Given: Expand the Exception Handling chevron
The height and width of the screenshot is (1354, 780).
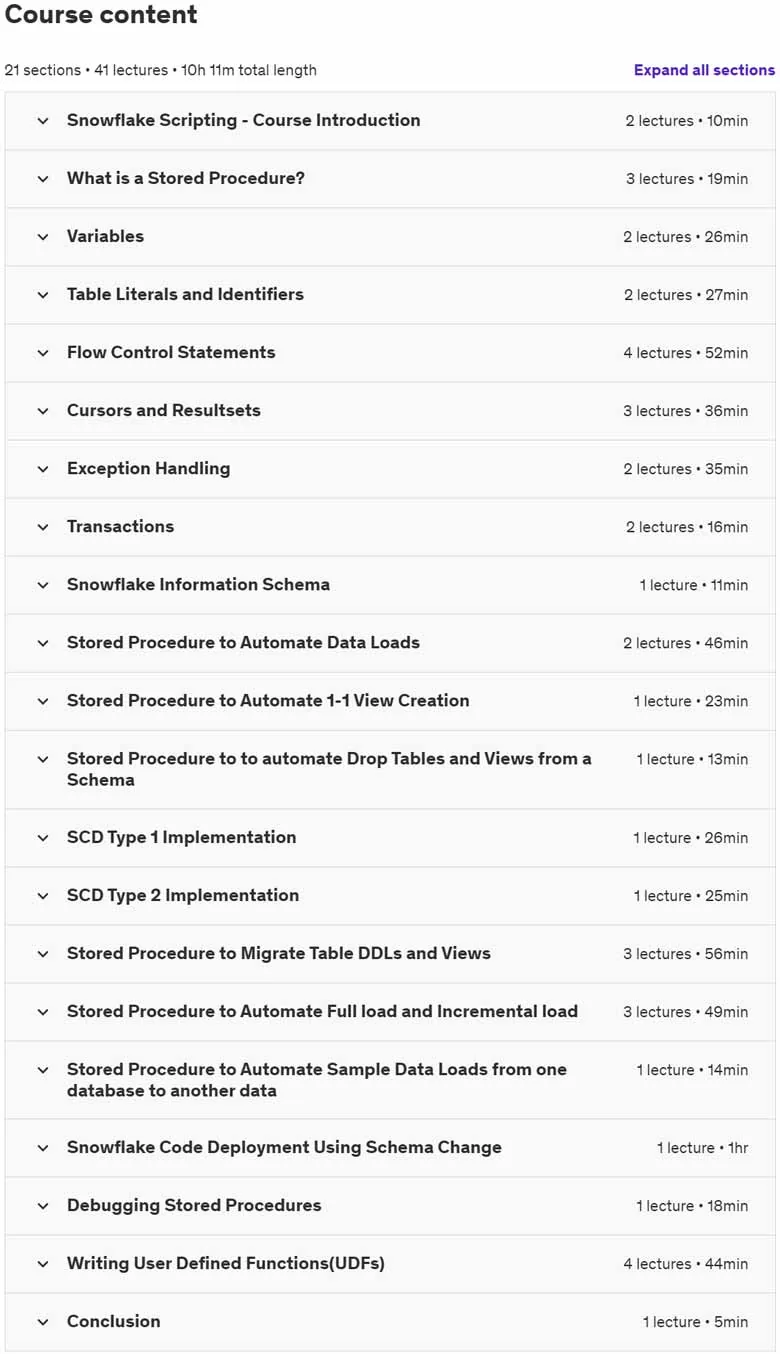Looking at the screenshot, I should click(x=43, y=469).
